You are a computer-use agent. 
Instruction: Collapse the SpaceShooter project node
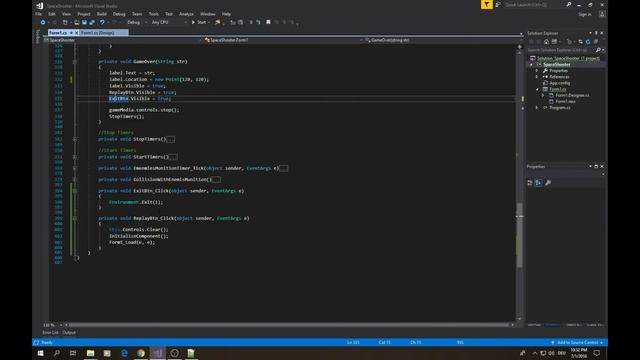[x=531, y=64]
